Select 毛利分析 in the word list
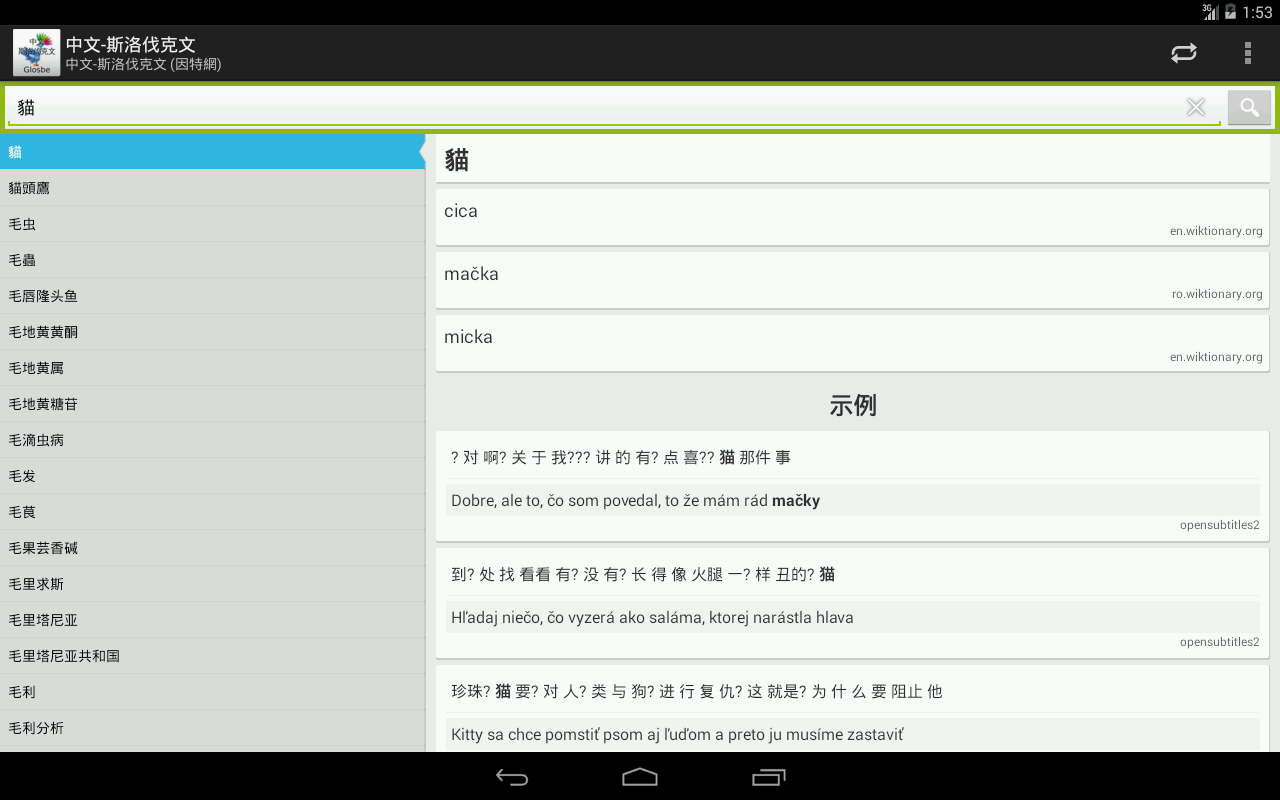This screenshot has height=800, width=1280. pos(212,728)
